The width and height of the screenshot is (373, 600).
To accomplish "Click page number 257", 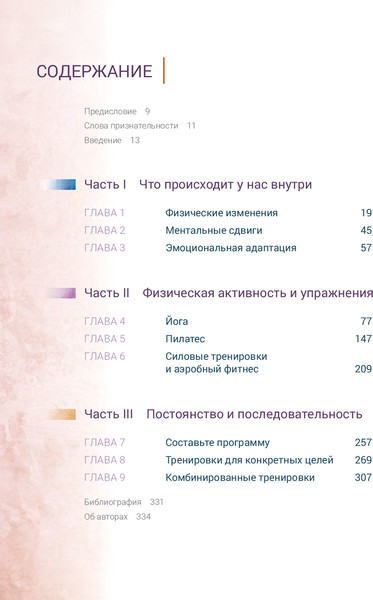I will pos(363,442).
